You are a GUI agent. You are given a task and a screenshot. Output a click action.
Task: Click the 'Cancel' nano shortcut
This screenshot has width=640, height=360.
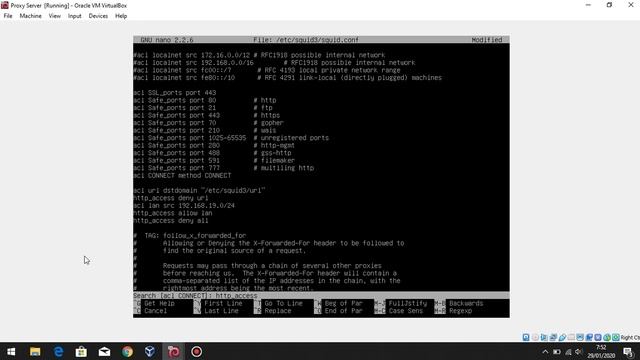pos(156,311)
